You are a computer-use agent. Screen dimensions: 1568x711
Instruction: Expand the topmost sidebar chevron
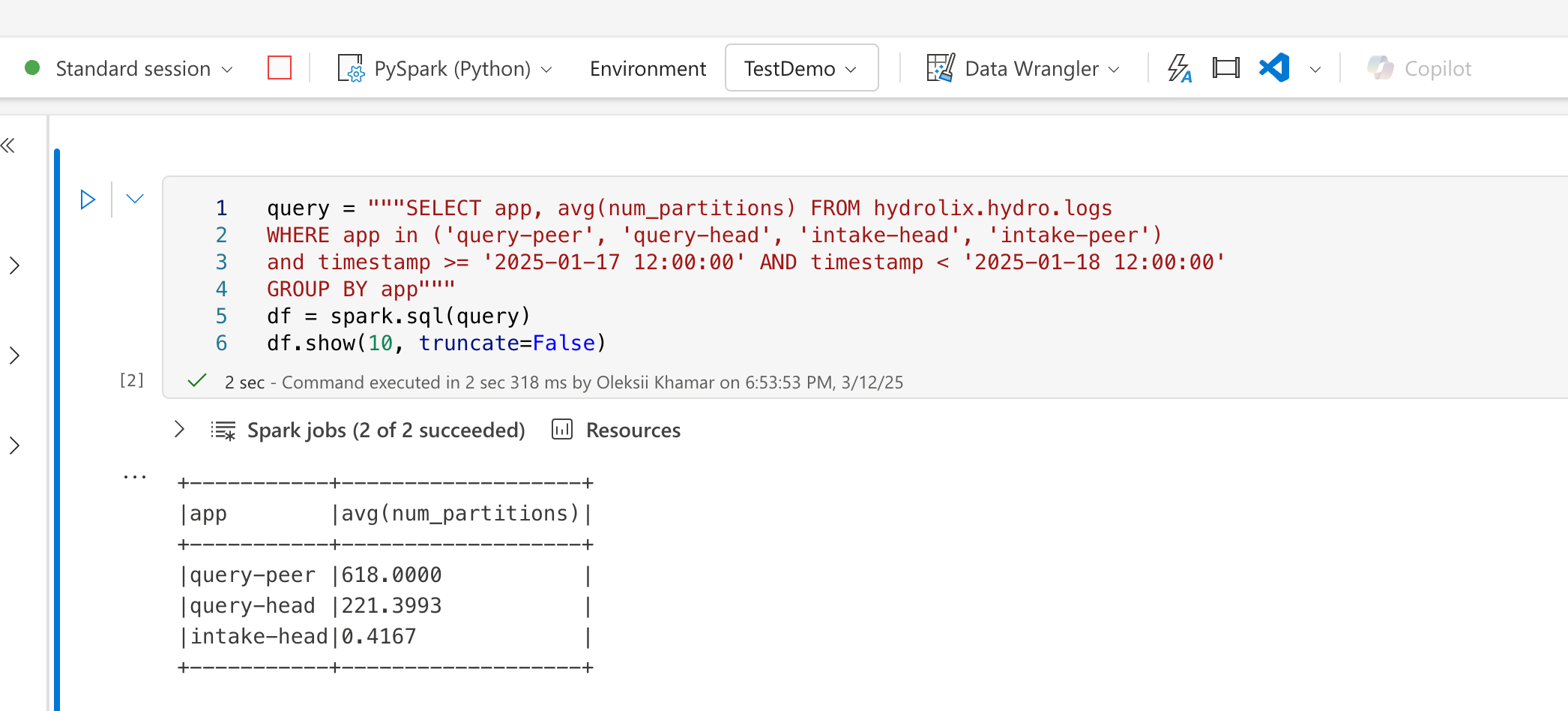[x=13, y=265]
